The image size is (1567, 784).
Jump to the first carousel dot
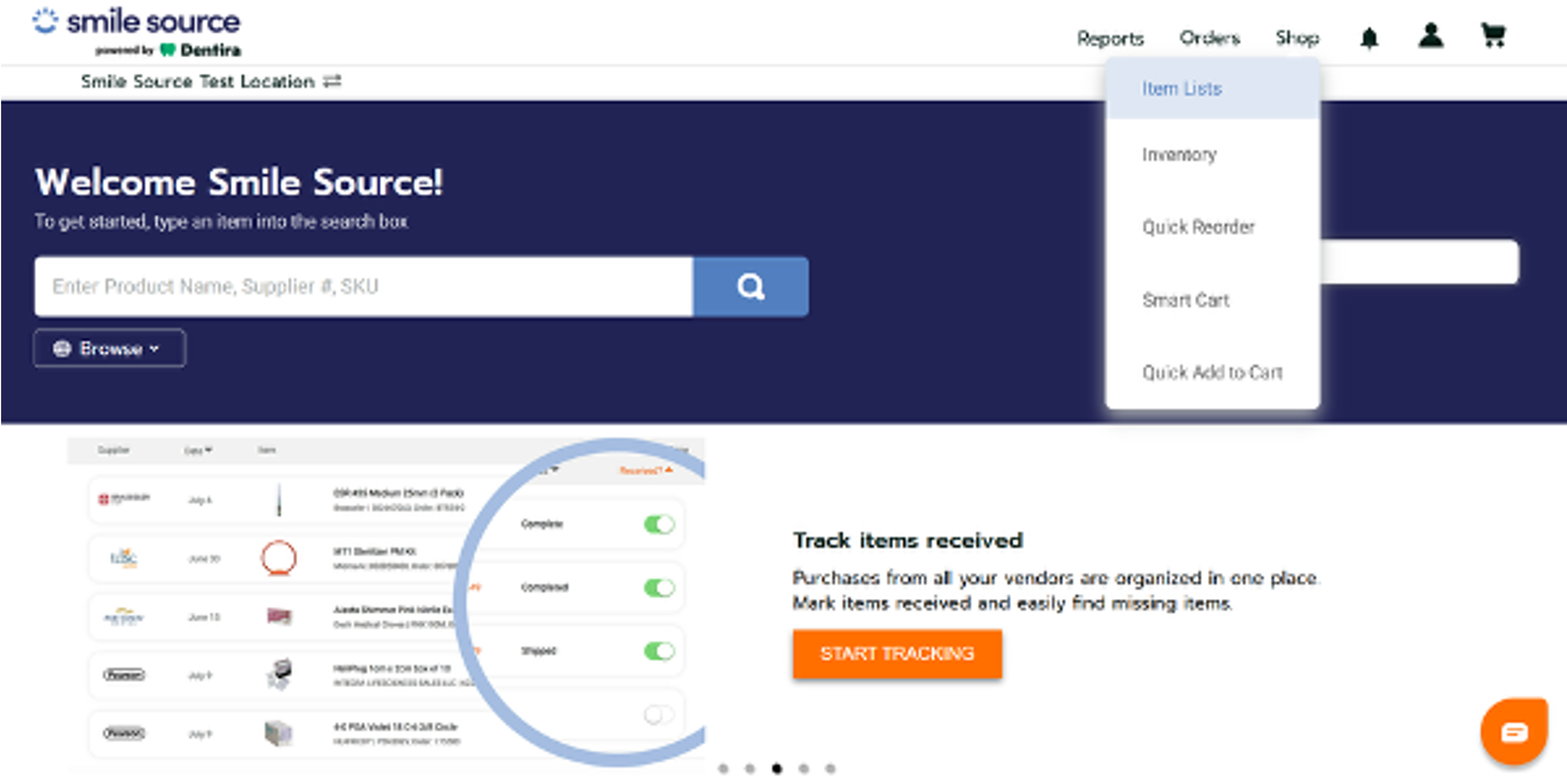tap(723, 769)
